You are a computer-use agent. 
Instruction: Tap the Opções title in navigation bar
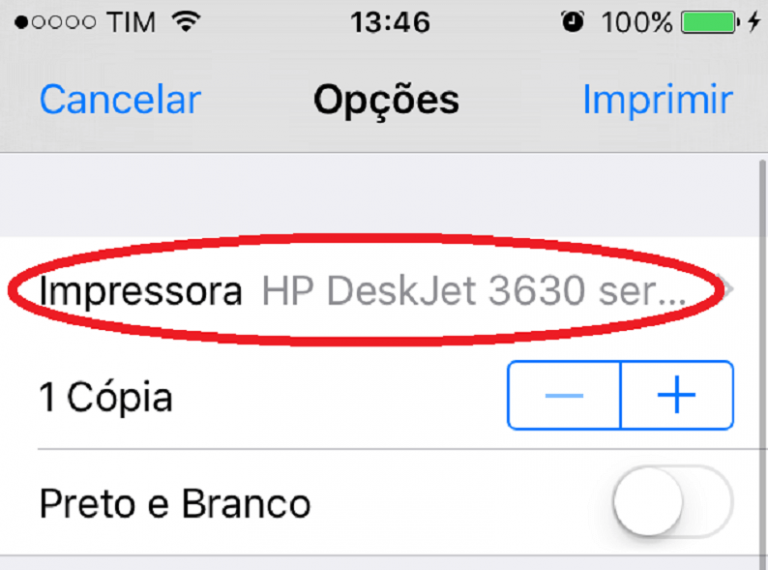386,101
